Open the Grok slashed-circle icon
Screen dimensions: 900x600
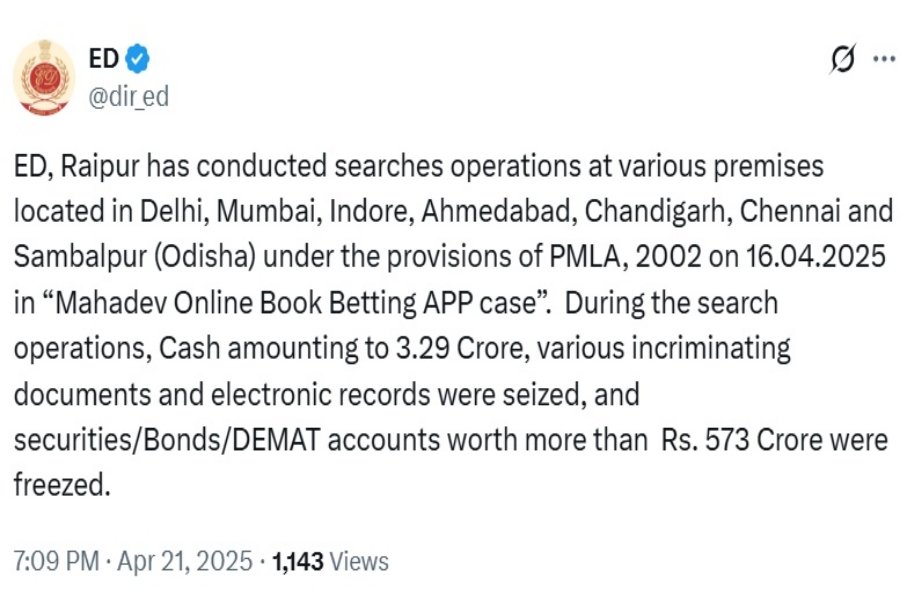click(842, 61)
